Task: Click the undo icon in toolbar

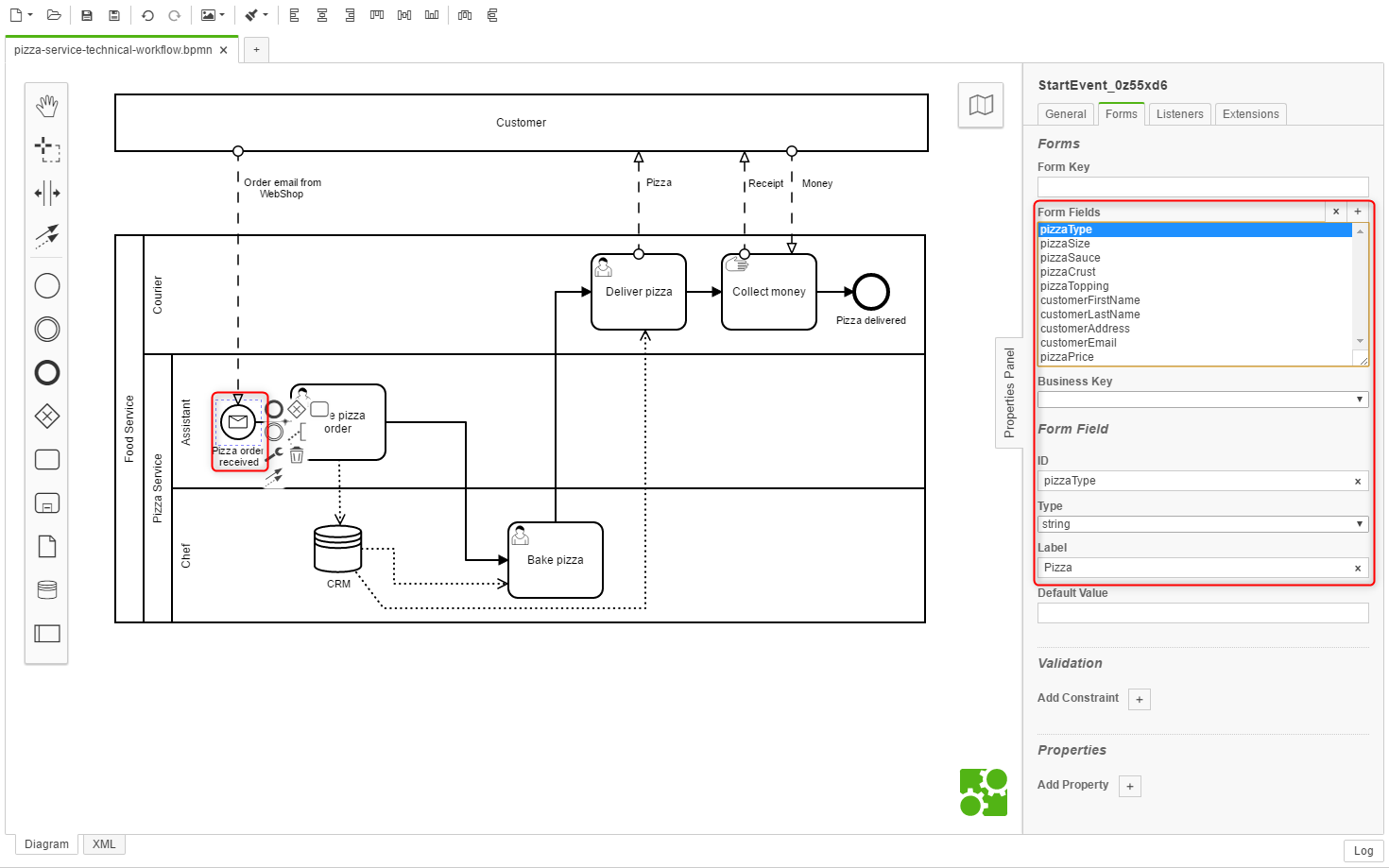Action: tap(147, 15)
